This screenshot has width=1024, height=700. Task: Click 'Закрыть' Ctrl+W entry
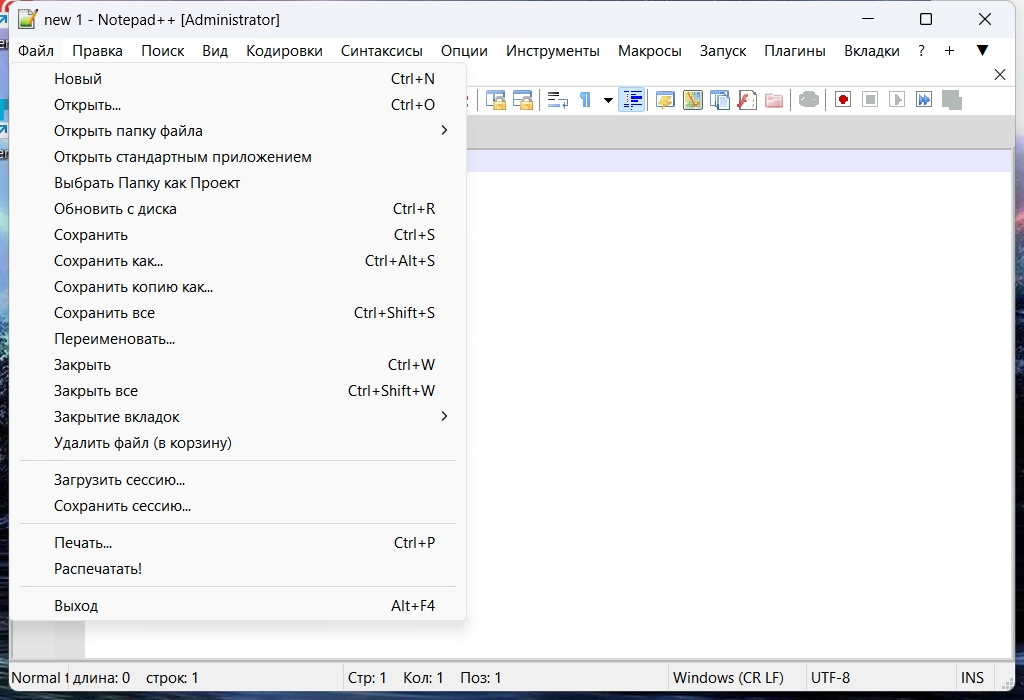238,365
